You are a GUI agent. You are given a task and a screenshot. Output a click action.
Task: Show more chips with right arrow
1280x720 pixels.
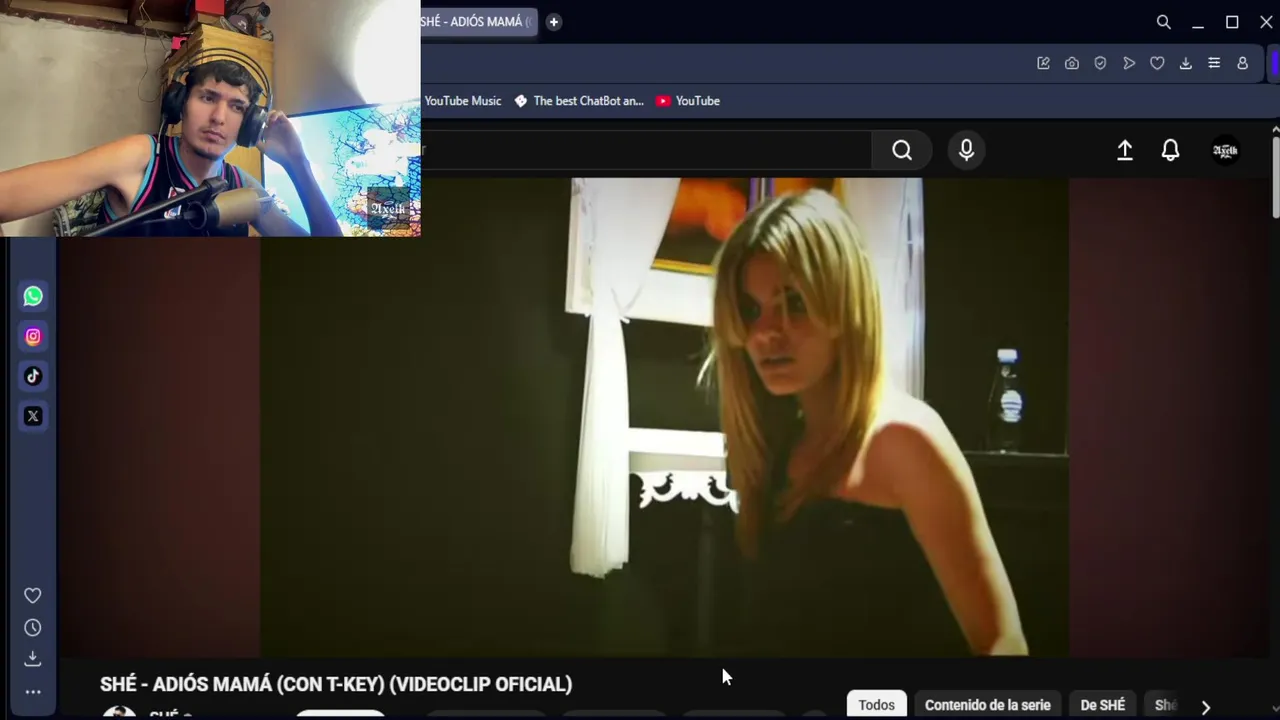pos(1205,706)
